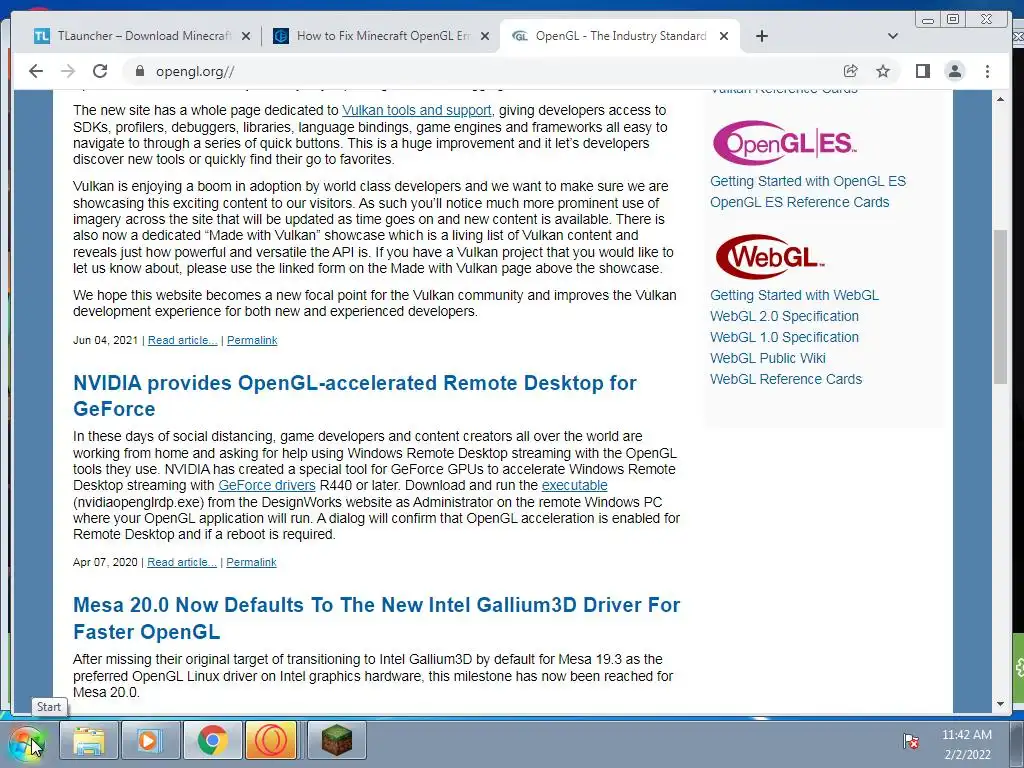1024x768 pixels.
Task: Open the Chrome profile avatar menu
Action: click(x=955, y=71)
